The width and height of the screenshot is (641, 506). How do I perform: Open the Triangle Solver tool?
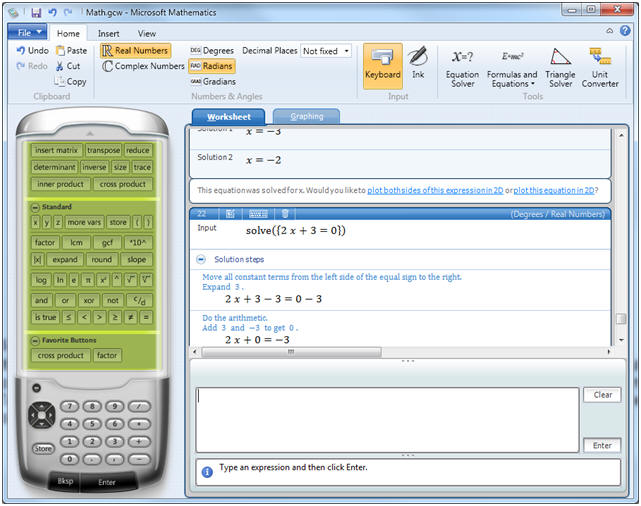point(560,68)
